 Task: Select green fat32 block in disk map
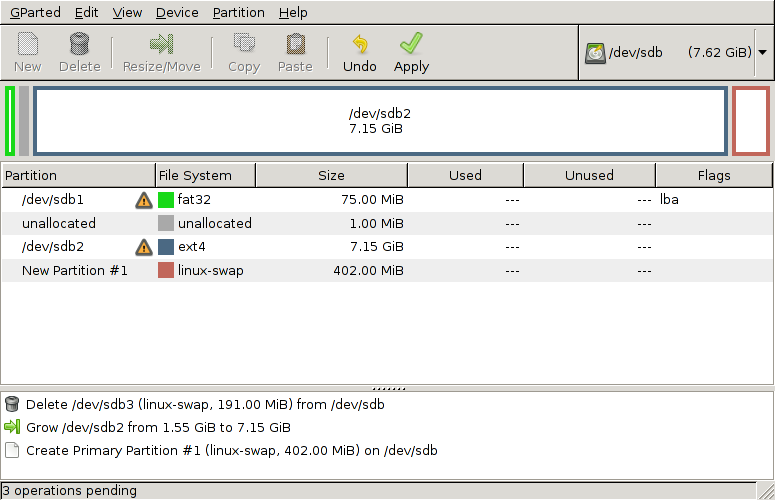coord(10,121)
